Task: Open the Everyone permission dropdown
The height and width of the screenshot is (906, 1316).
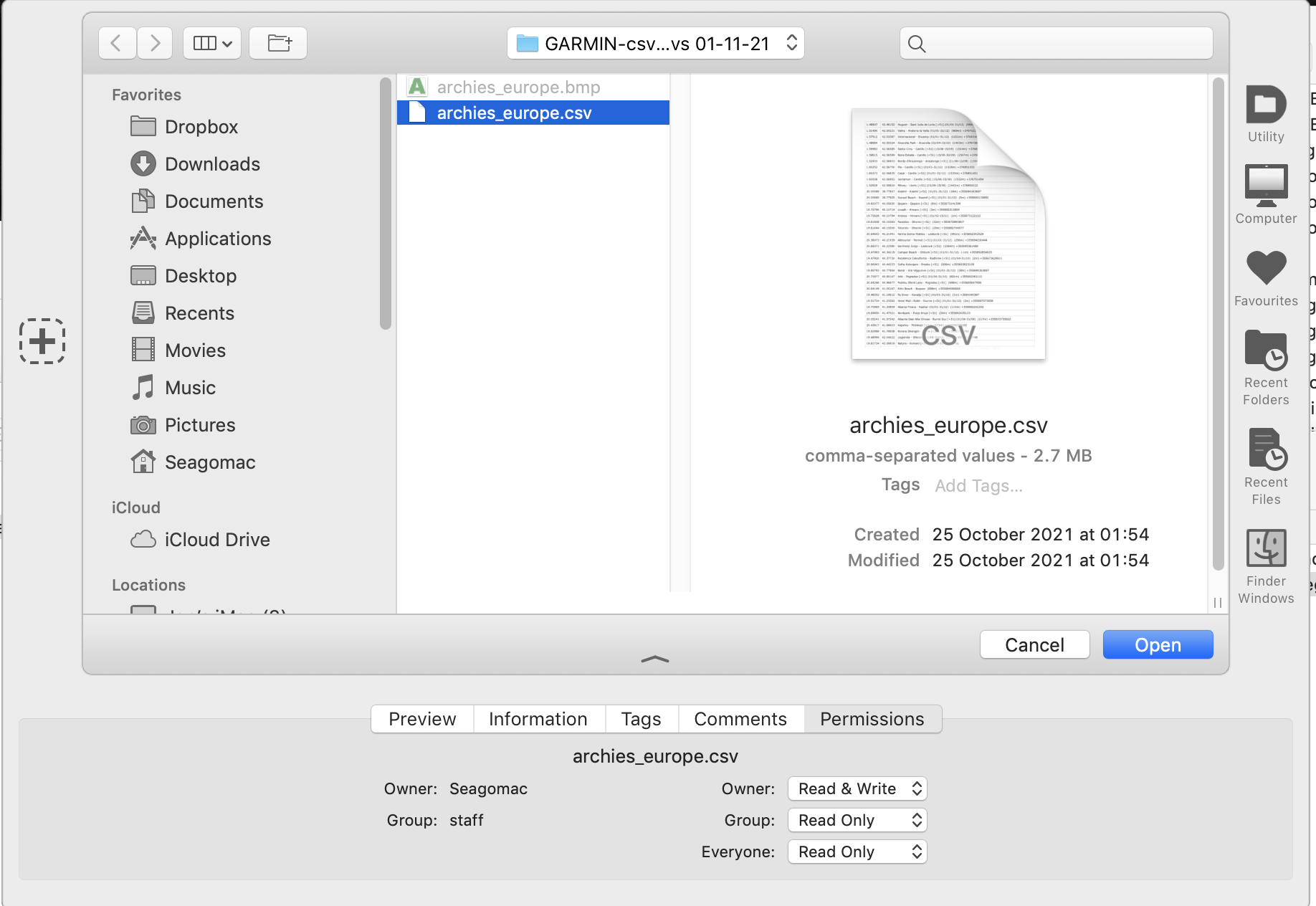Action: tap(857, 852)
